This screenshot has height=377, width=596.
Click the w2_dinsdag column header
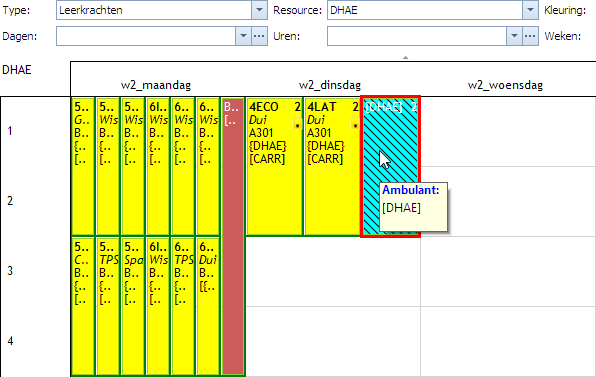pos(330,85)
